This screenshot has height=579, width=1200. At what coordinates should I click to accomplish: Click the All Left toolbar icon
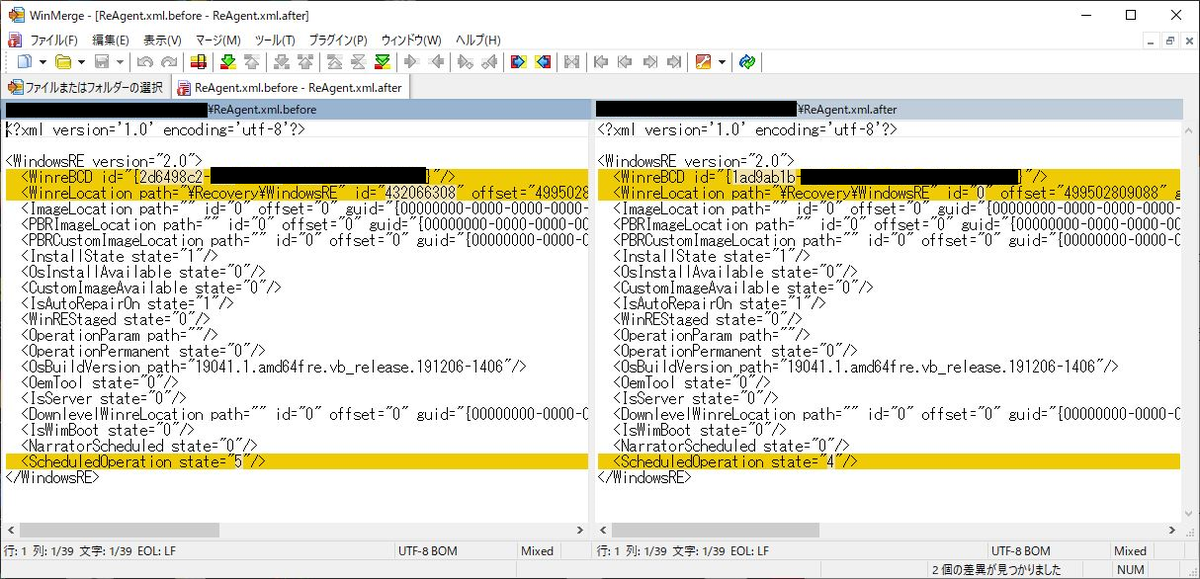click(543, 62)
